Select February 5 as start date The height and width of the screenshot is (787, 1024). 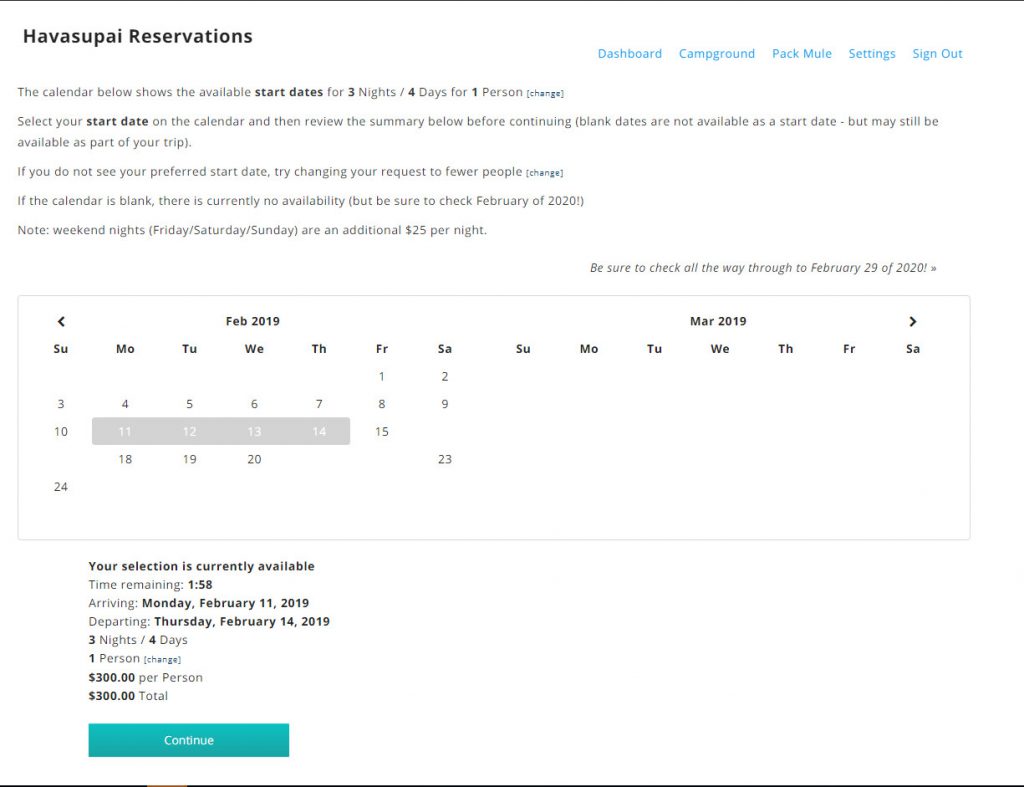coord(189,404)
